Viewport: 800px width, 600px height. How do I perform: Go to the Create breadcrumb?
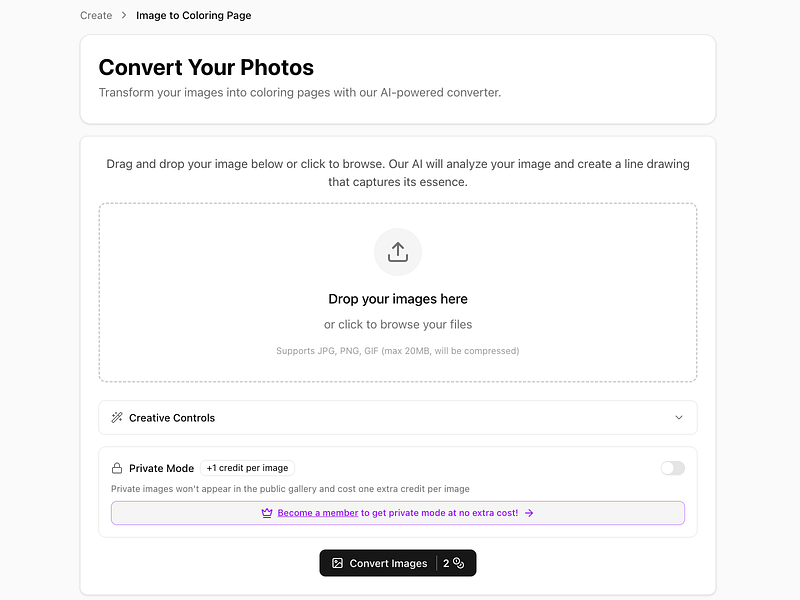96,16
